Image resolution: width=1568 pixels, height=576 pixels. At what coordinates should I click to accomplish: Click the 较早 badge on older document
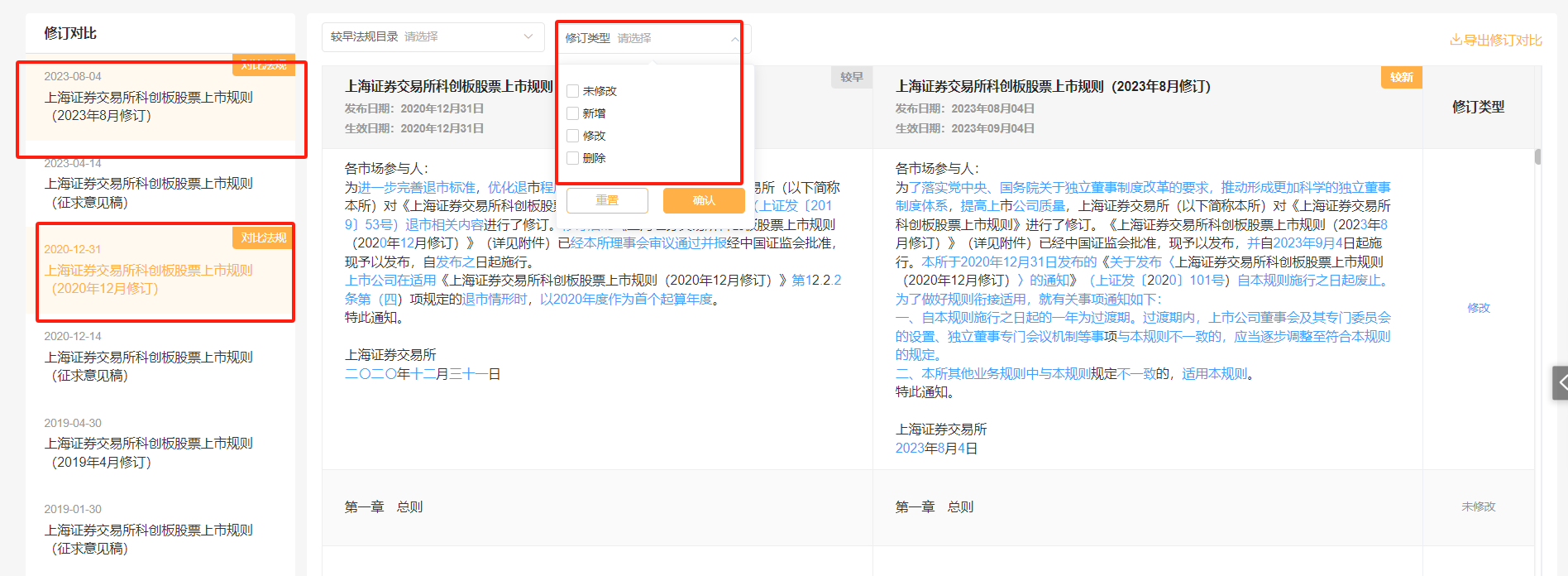click(852, 77)
